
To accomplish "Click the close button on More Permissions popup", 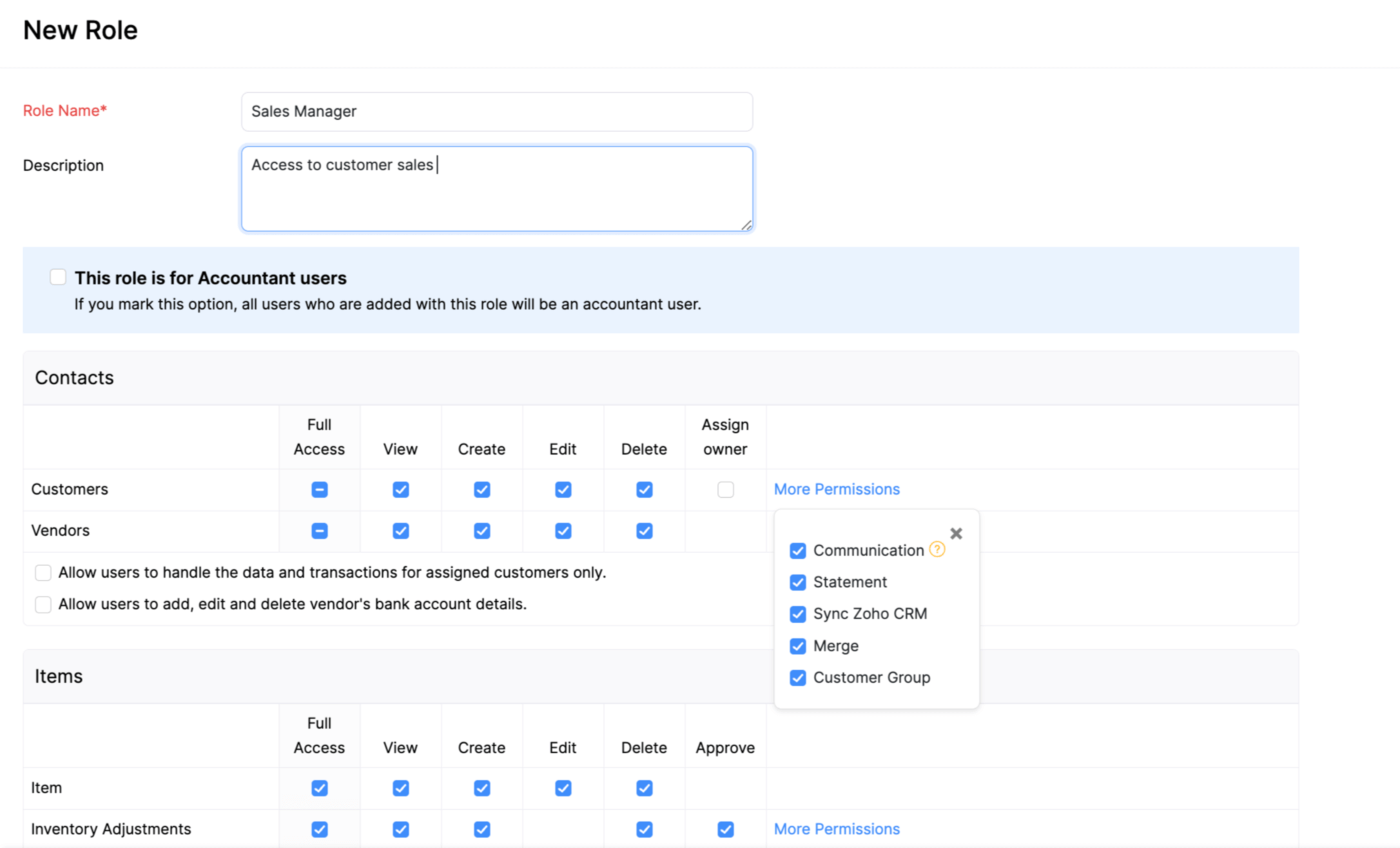I will coord(956,533).
